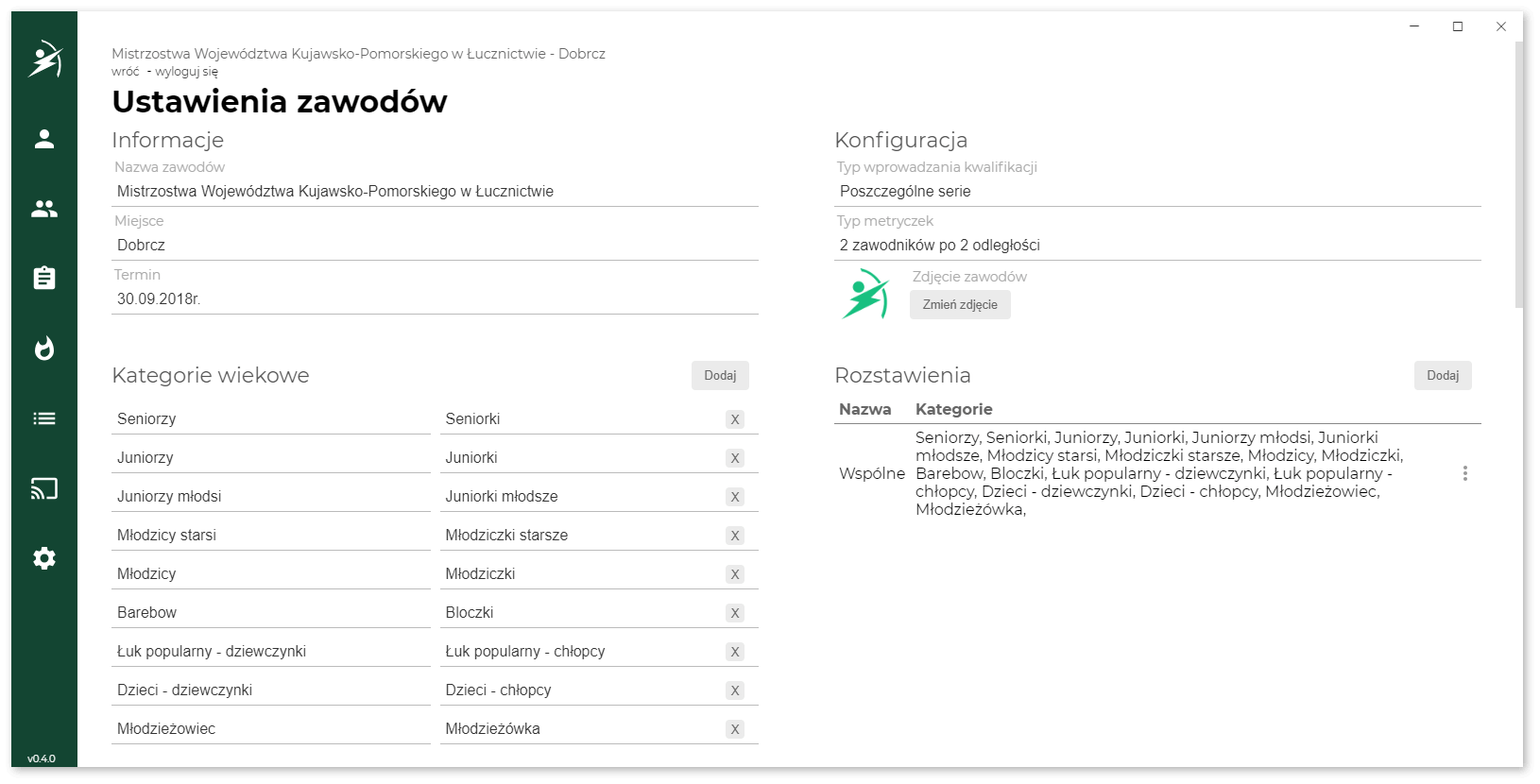Screen dimensions: 1540x784
Task: Open the clipboard icon in the sidebar
Action: [x=44, y=279]
